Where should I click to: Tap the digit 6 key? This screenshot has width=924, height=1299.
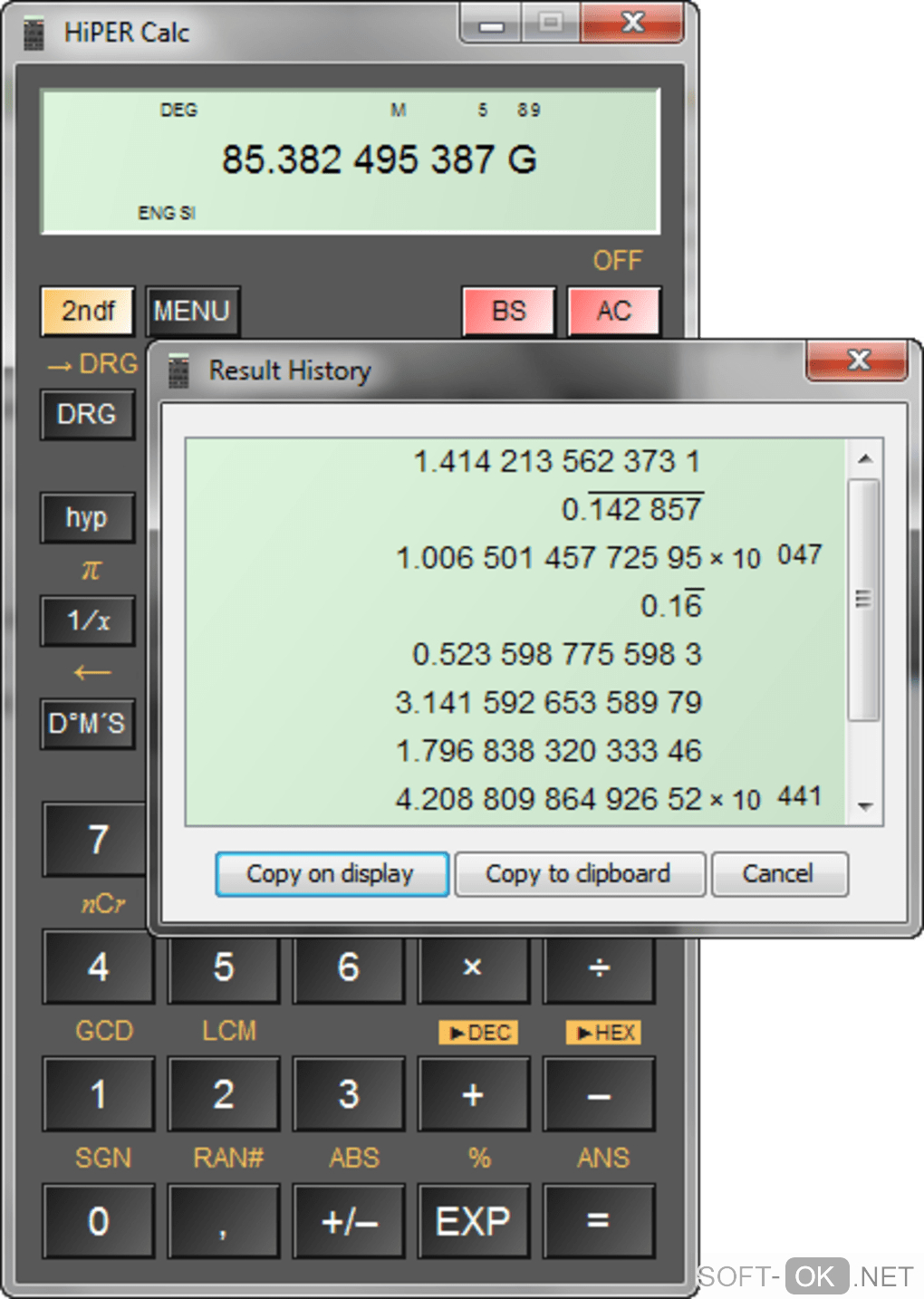pos(349,967)
